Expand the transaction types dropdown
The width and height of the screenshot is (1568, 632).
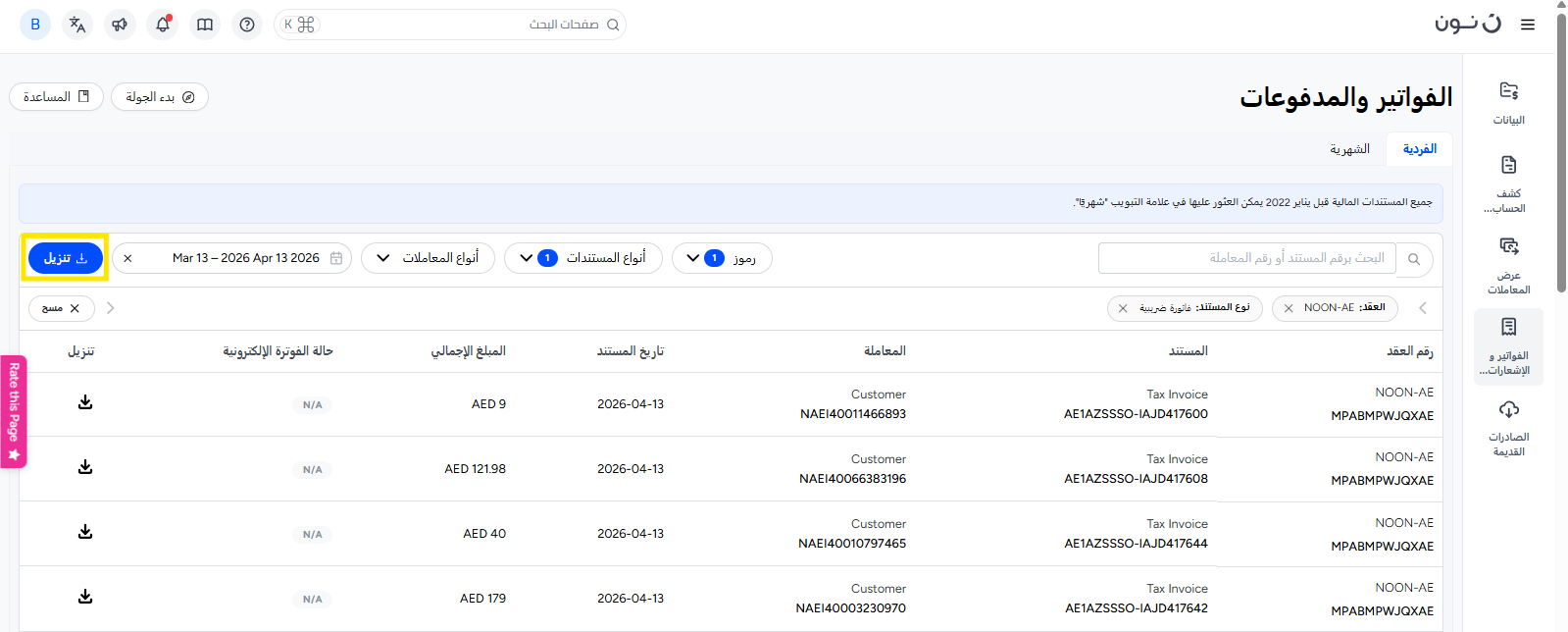428,258
